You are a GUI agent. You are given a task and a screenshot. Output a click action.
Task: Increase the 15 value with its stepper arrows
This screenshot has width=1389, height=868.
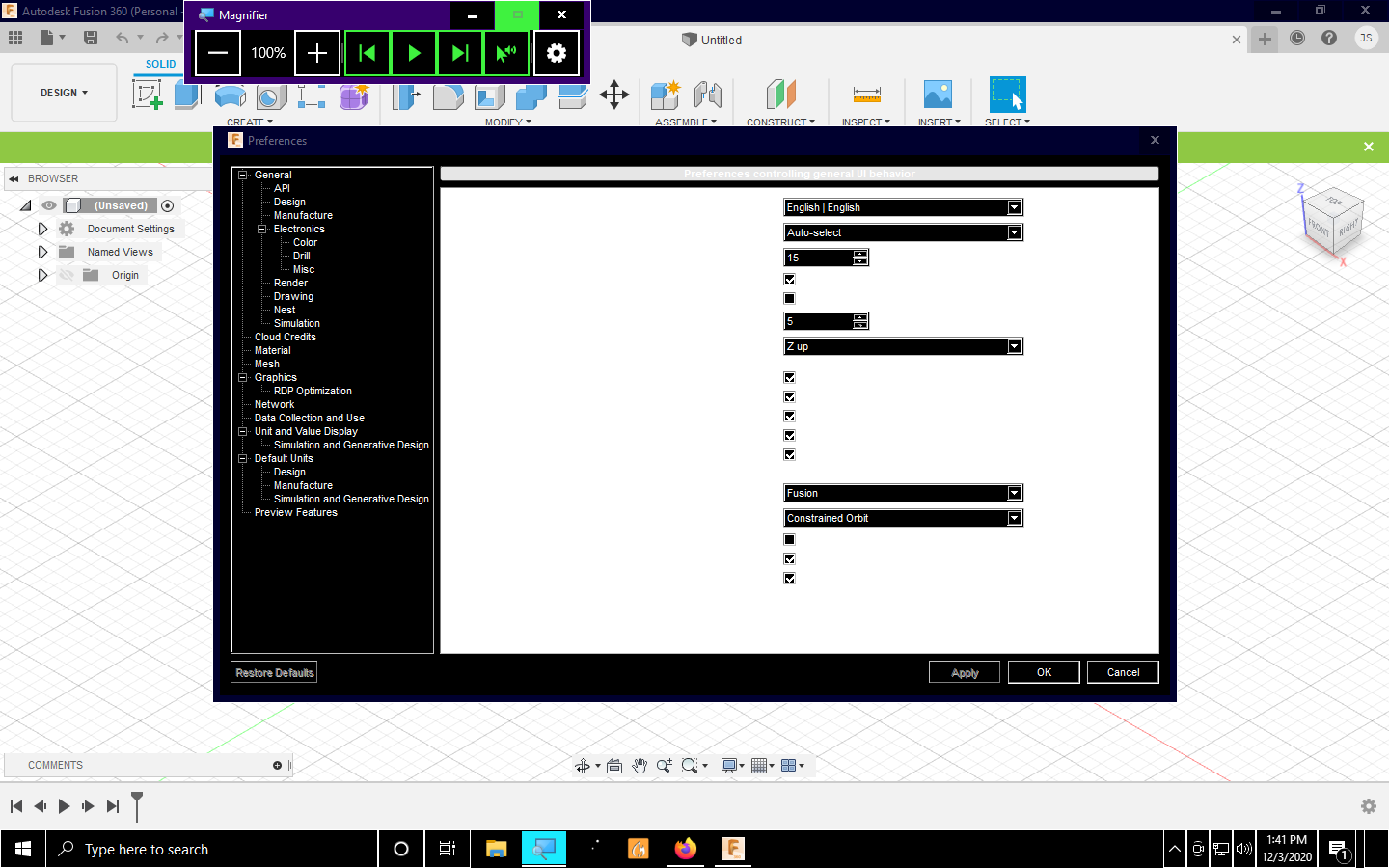[861, 254]
